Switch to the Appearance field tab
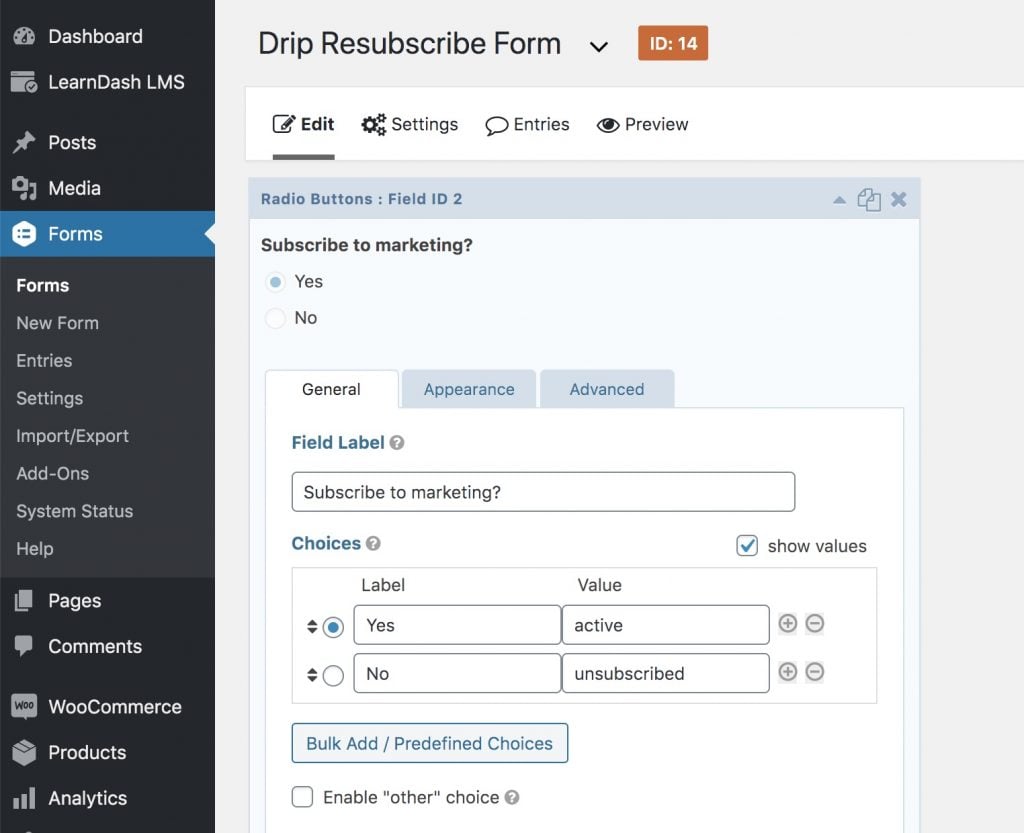1024x833 pixels. (469, 389)
